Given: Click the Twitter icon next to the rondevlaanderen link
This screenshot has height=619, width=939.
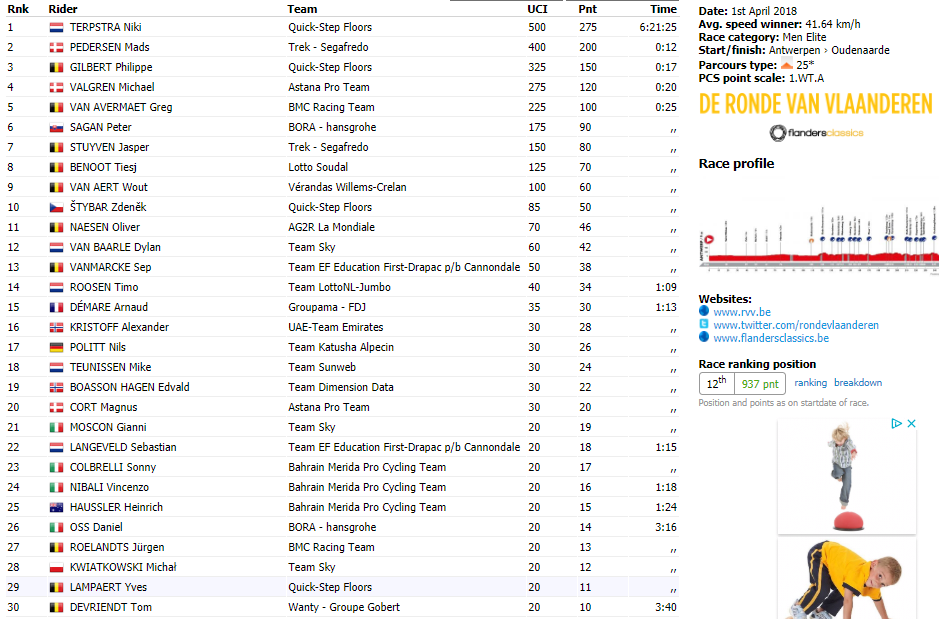Looking at the screenshot, I should point(704,324).
